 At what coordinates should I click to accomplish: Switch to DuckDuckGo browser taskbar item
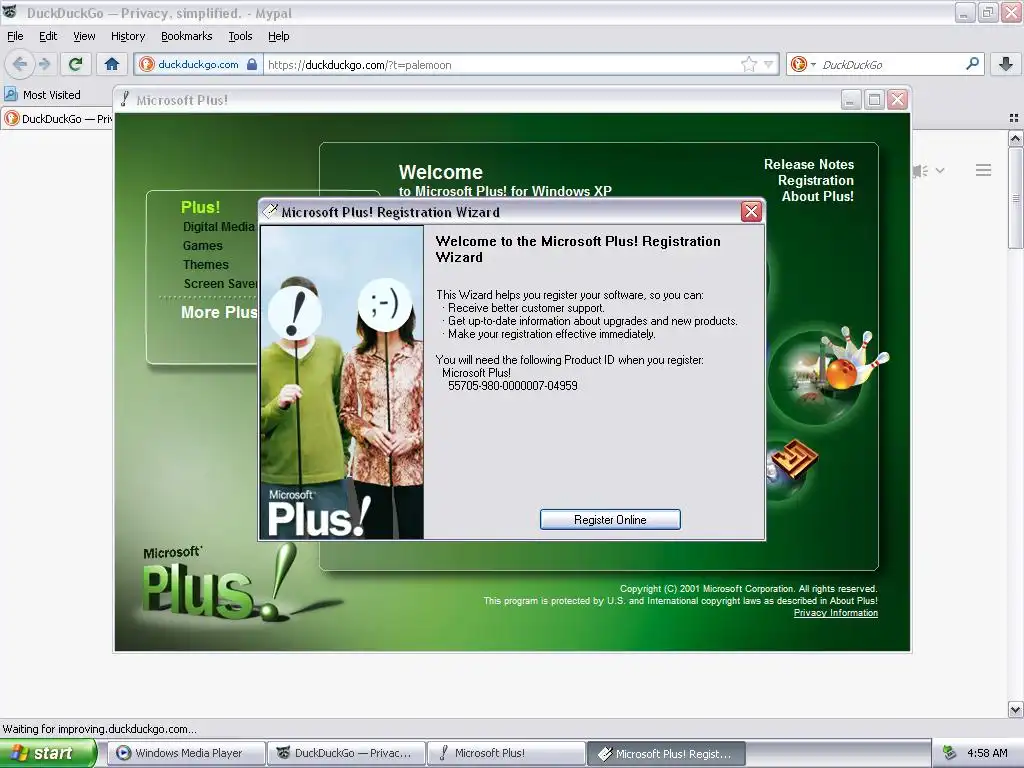[346, 753]
